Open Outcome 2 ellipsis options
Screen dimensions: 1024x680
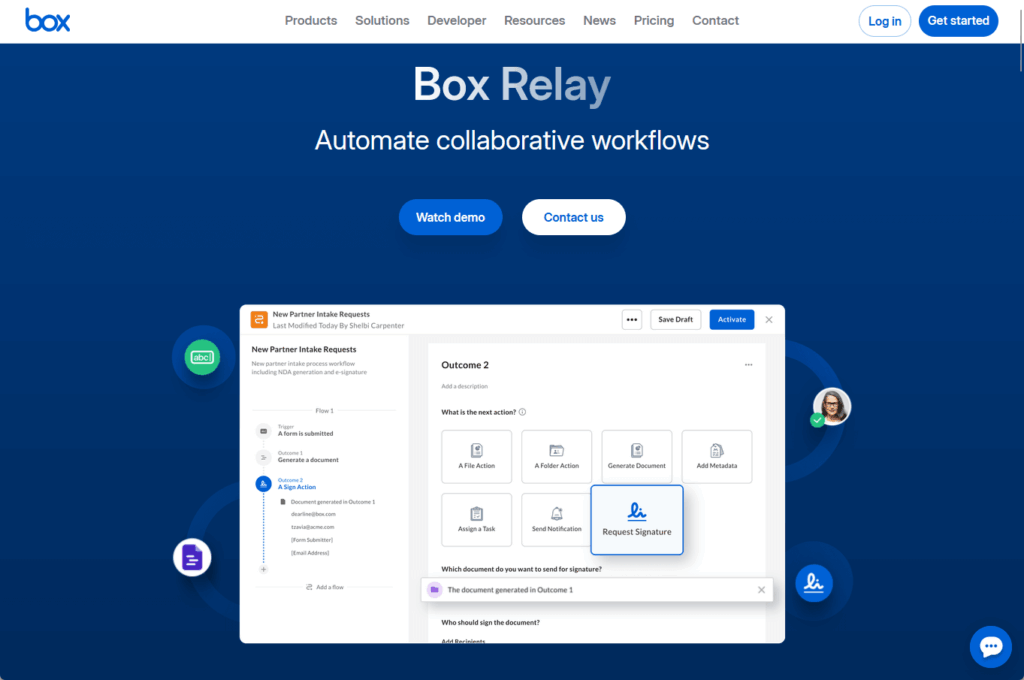point(748,364)
